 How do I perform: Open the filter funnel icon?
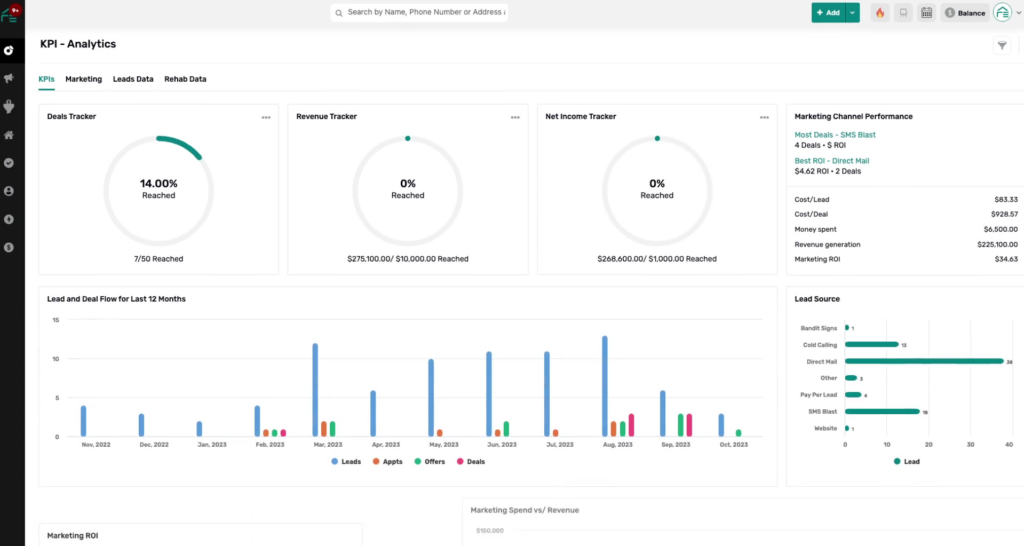click(x=1002, y=45)
